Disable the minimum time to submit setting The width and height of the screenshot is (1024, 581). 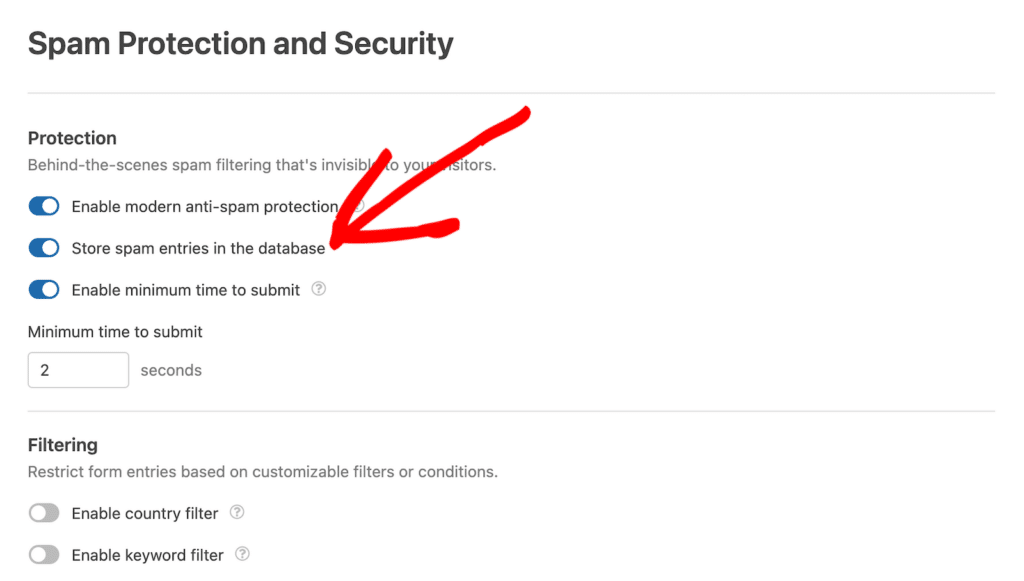pos(44,289)
